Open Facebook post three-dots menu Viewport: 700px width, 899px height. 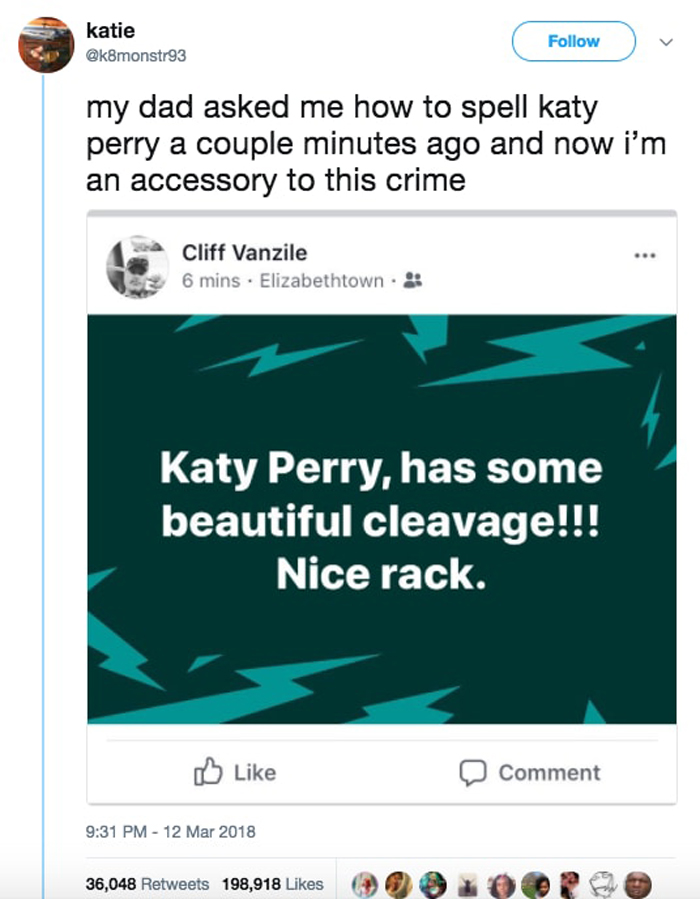click(x=645, y=256)
